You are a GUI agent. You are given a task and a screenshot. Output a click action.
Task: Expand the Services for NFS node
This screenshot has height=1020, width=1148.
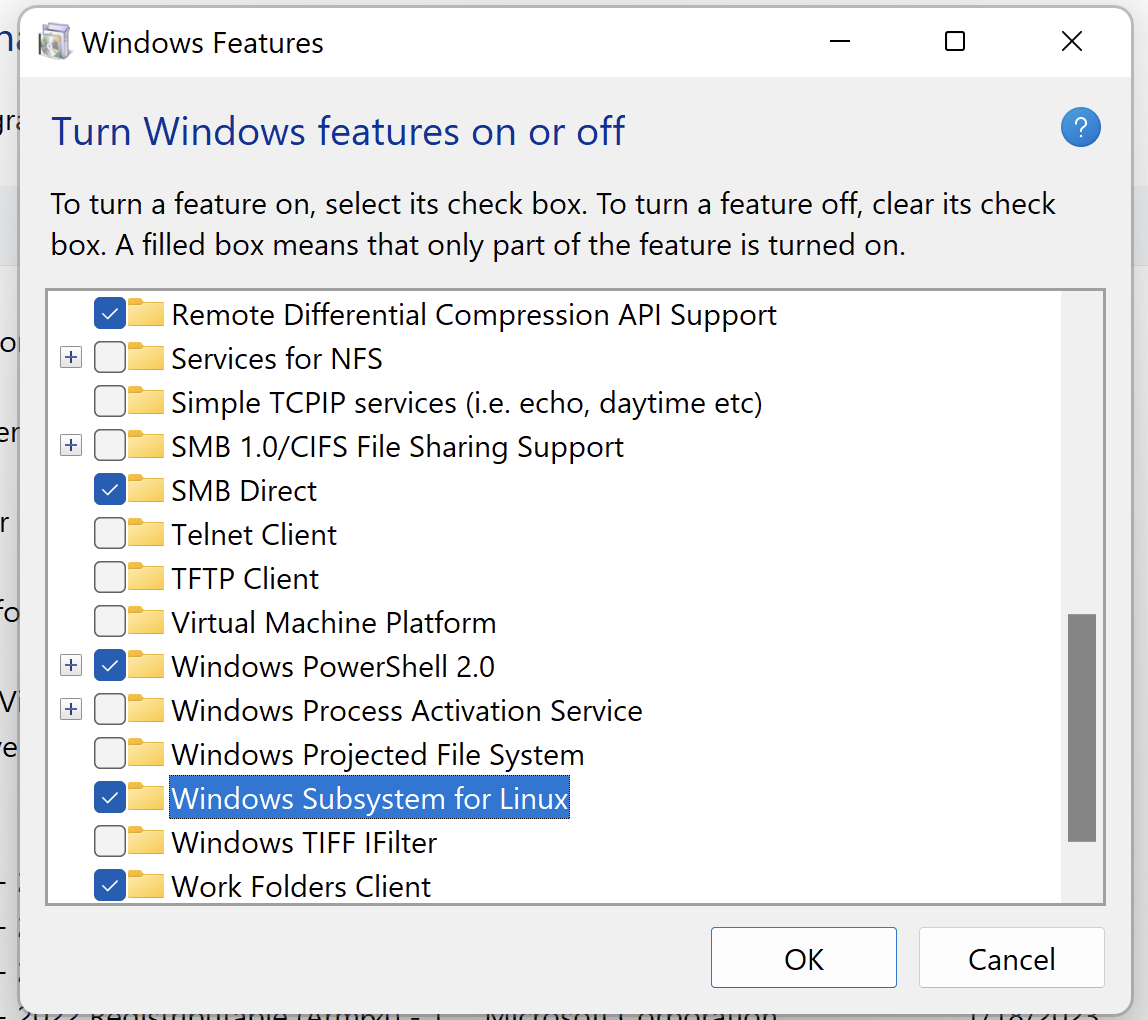(70, 358)
